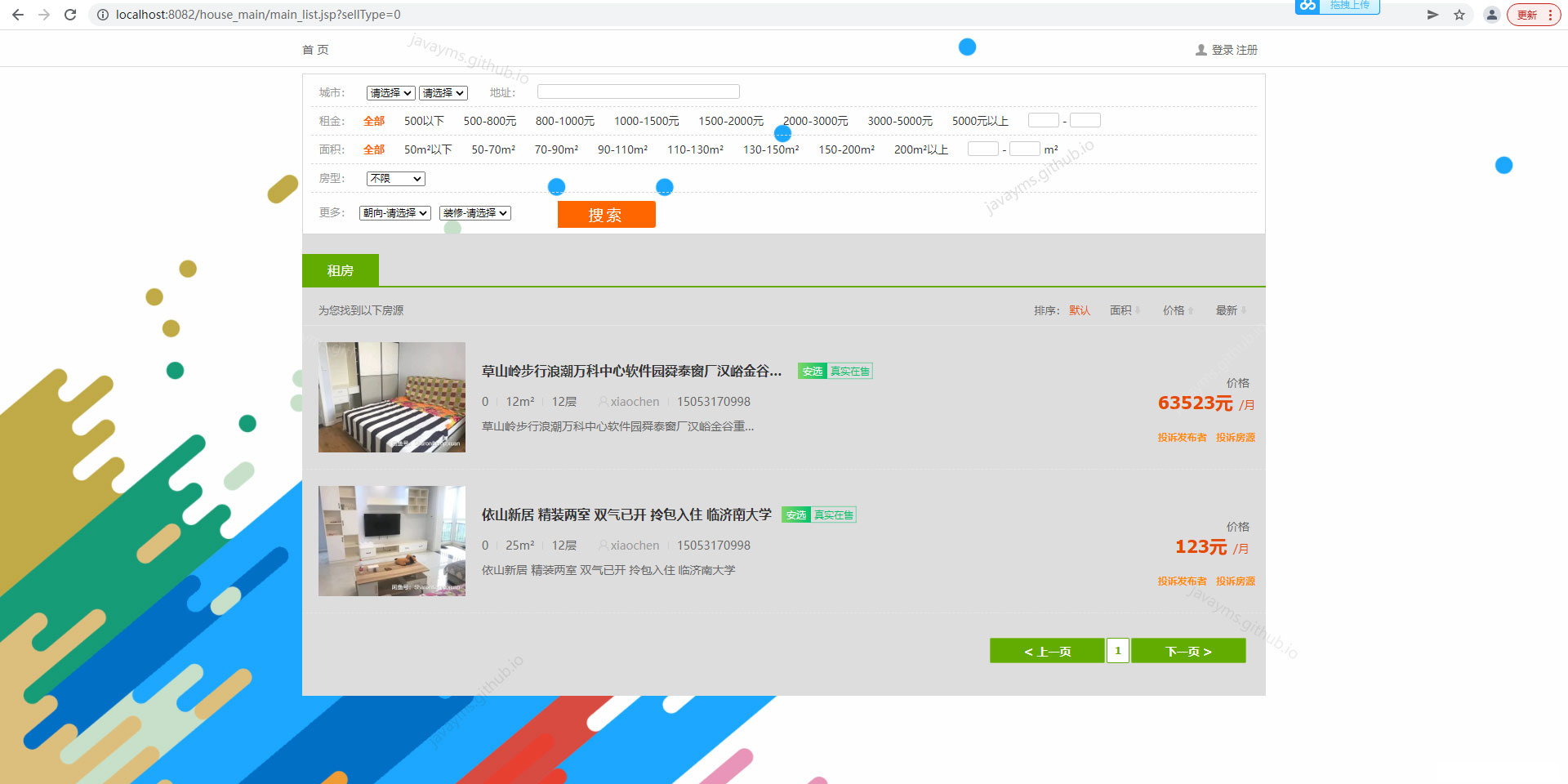1568x784 pixels.
Task: Toggle sorting by 最新 newest
Action: click(1227, 310)
